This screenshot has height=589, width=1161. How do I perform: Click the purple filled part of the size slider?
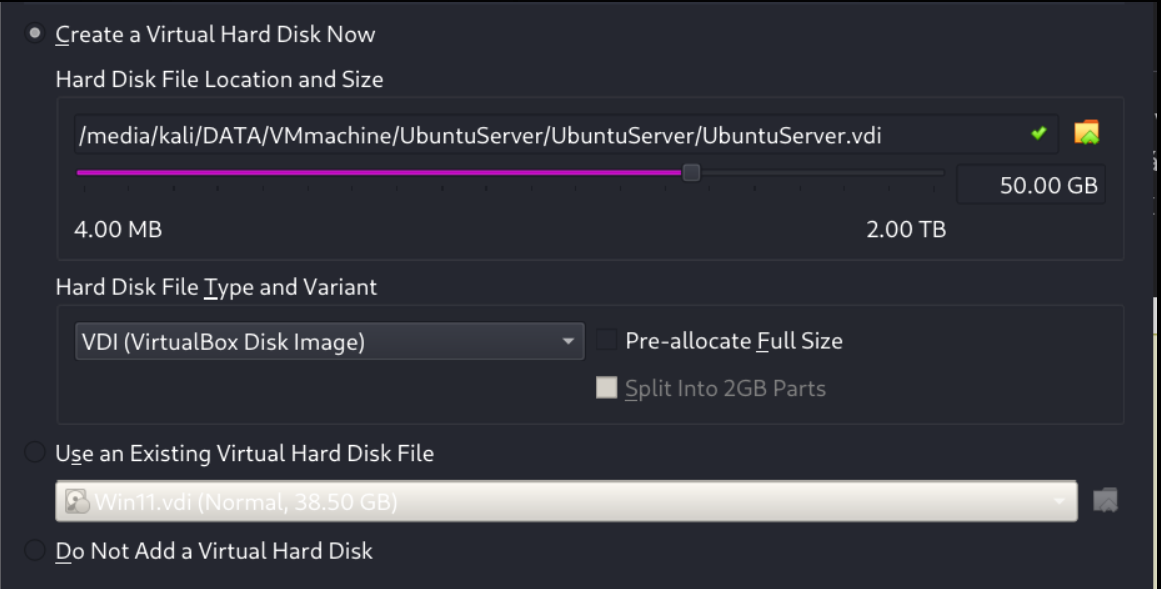point(380,173)
